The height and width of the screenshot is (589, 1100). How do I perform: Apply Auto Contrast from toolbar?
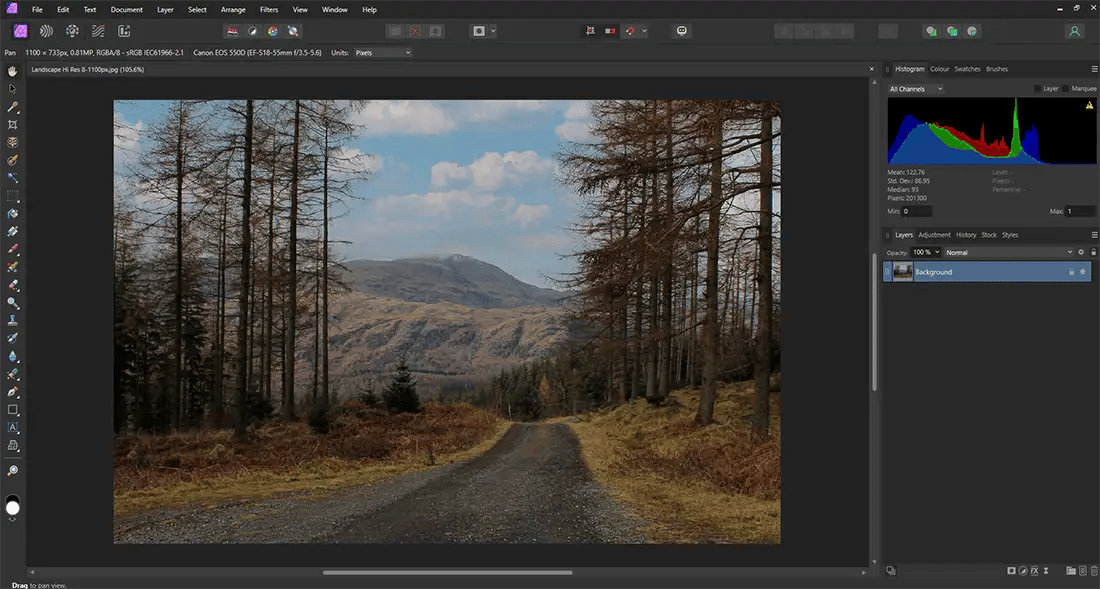click(253, 31)
